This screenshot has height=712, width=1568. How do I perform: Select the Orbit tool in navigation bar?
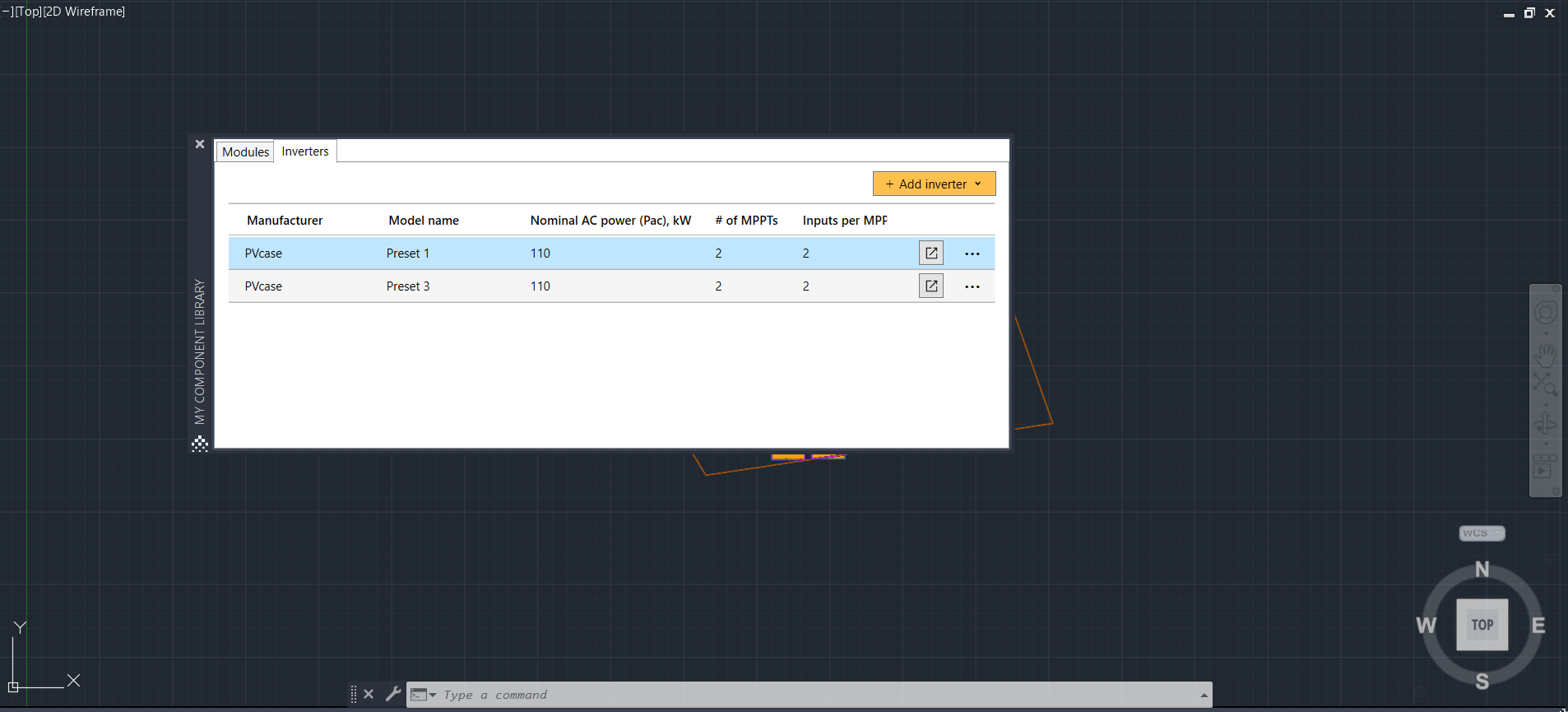click(x=1545, y=424)
